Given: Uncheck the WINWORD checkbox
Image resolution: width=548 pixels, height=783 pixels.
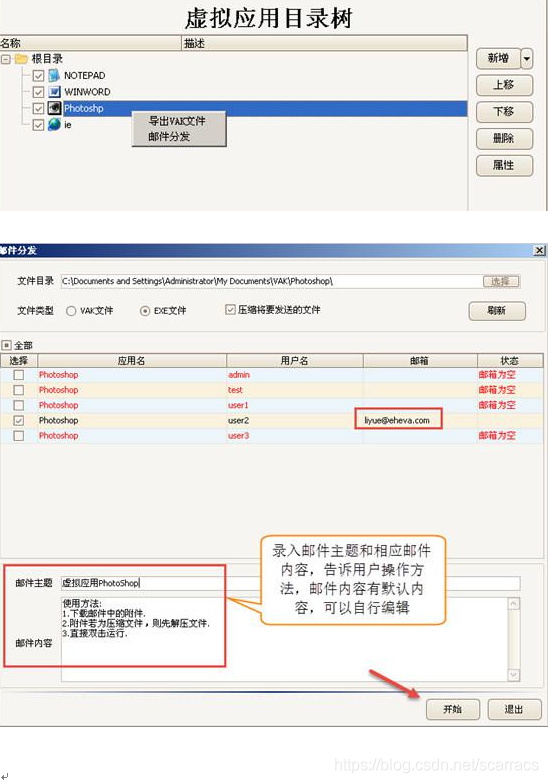Looking at the screenshot, I should (x=38, y=92).
